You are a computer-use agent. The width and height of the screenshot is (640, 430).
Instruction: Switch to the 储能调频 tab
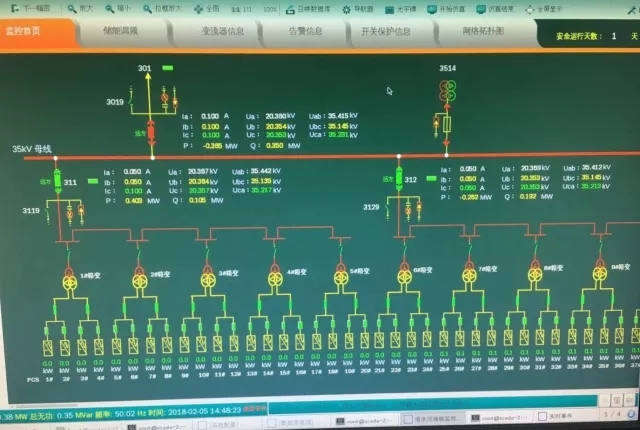click(120, 31)
